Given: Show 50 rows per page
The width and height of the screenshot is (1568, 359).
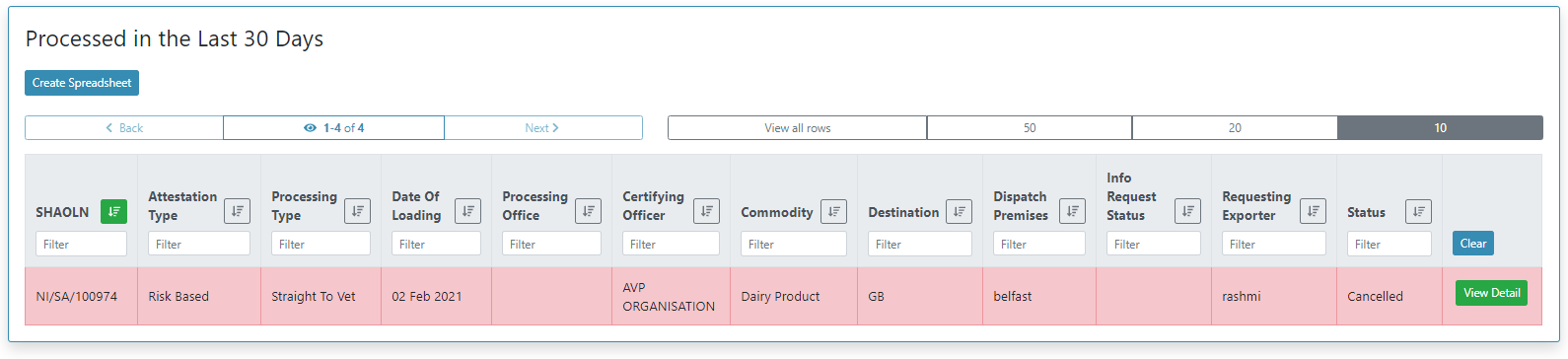Looking at the screenshot, I should pos(1030,128).
